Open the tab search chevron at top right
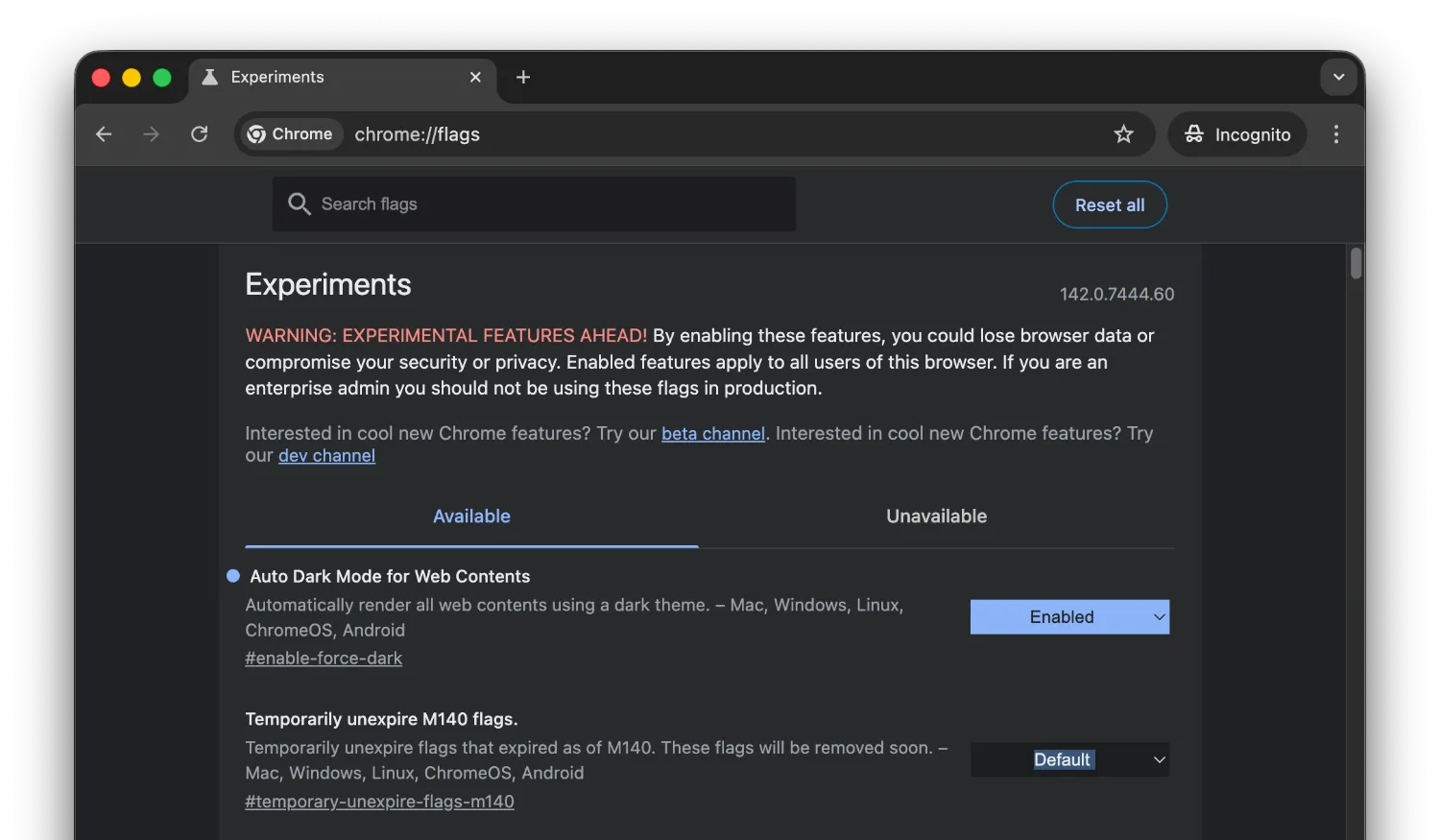1440x840 pixels. (x=1338, y=77)
